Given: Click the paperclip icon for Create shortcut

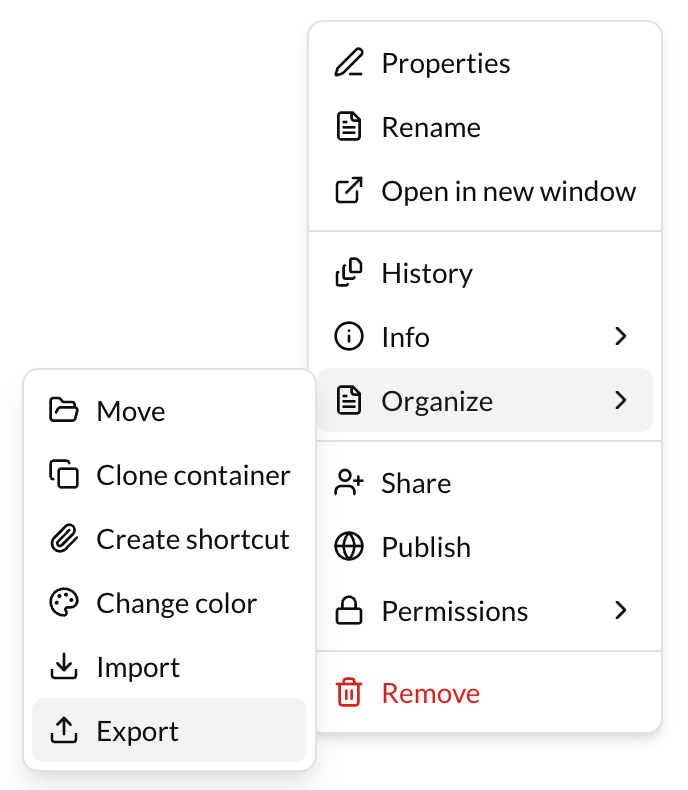Looking at the screenshot, I should tap(63, 540).
